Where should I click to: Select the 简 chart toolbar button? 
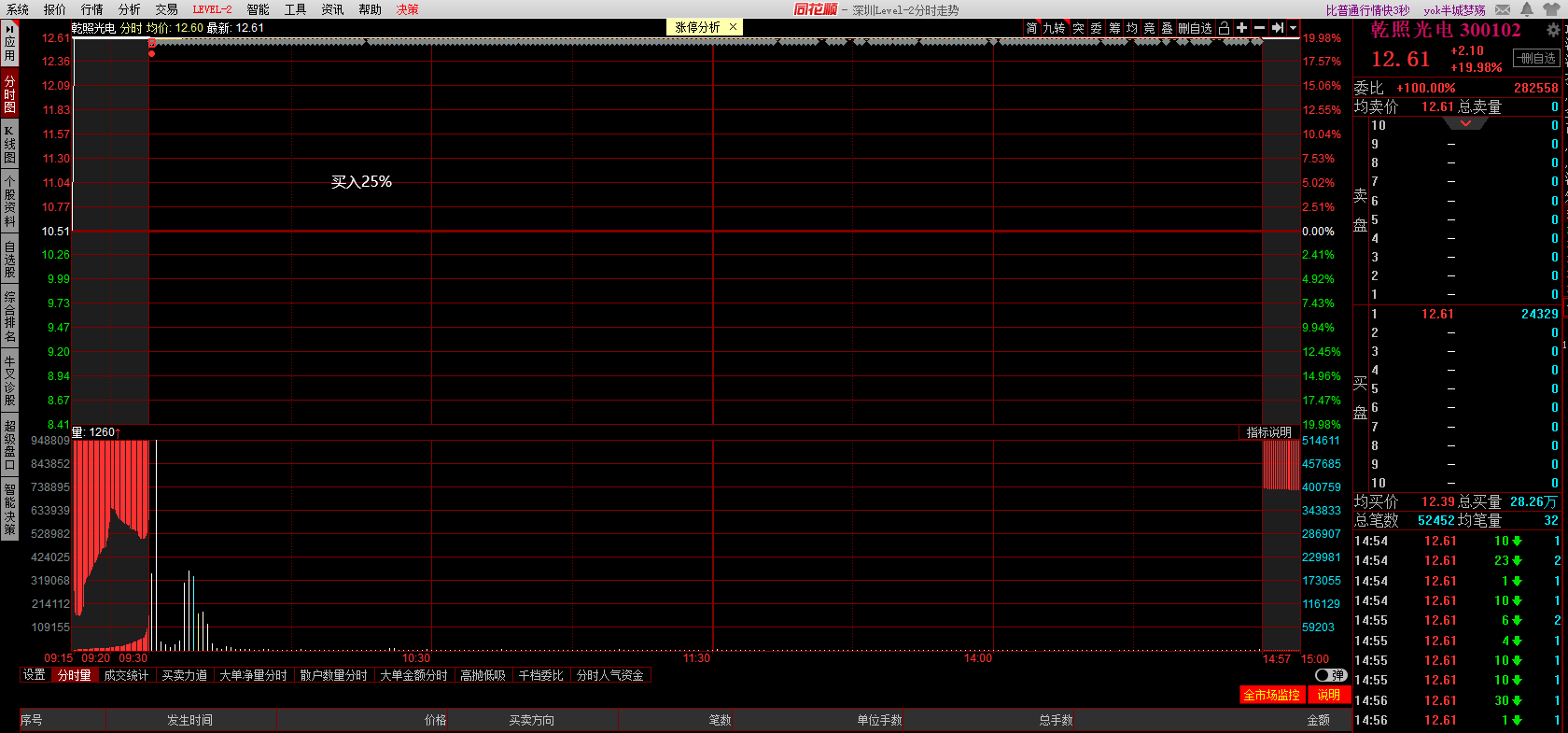pyautogui.click(x=1032, y=28)
